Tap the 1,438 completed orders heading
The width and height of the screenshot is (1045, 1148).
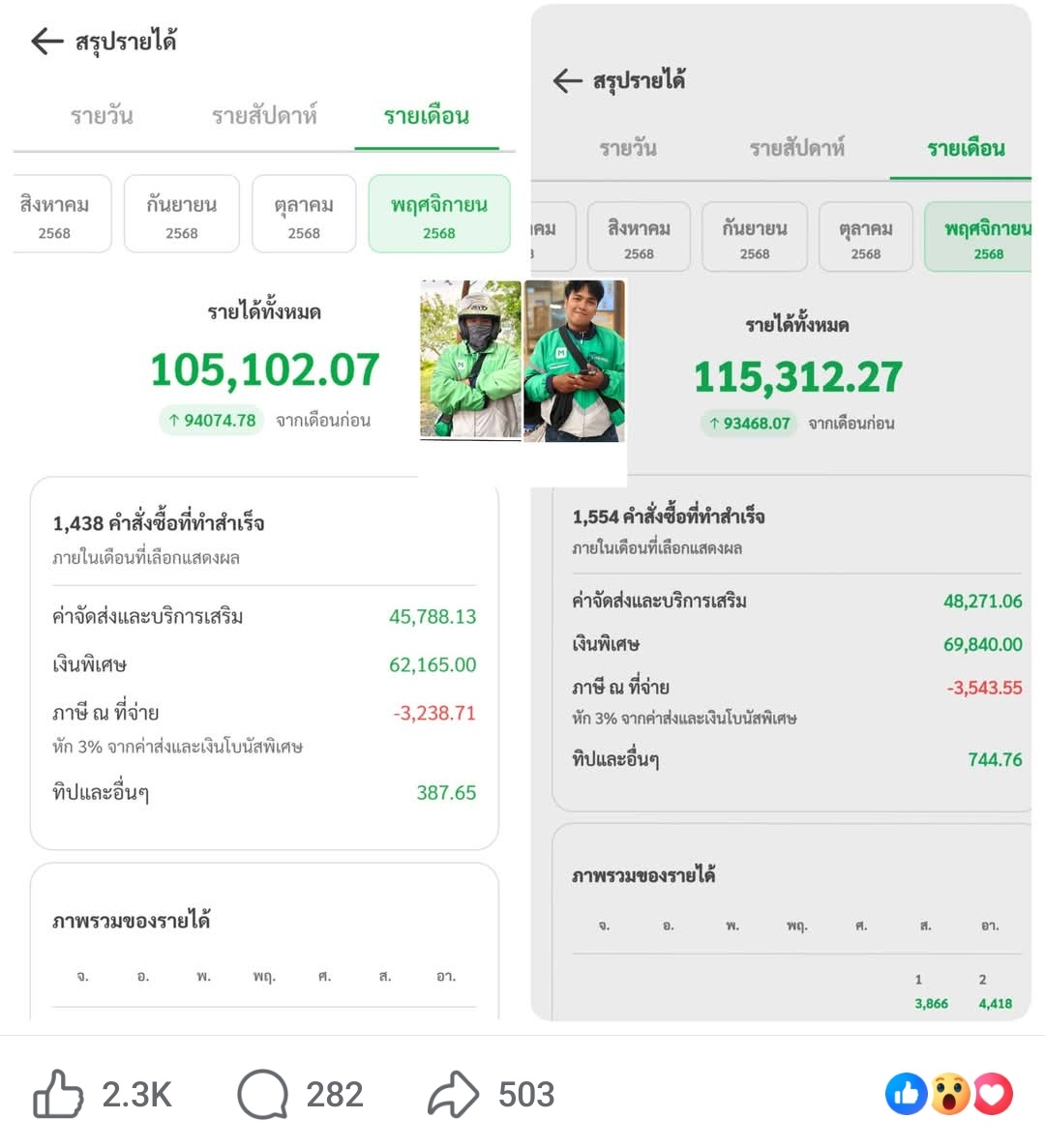point(158,523)
